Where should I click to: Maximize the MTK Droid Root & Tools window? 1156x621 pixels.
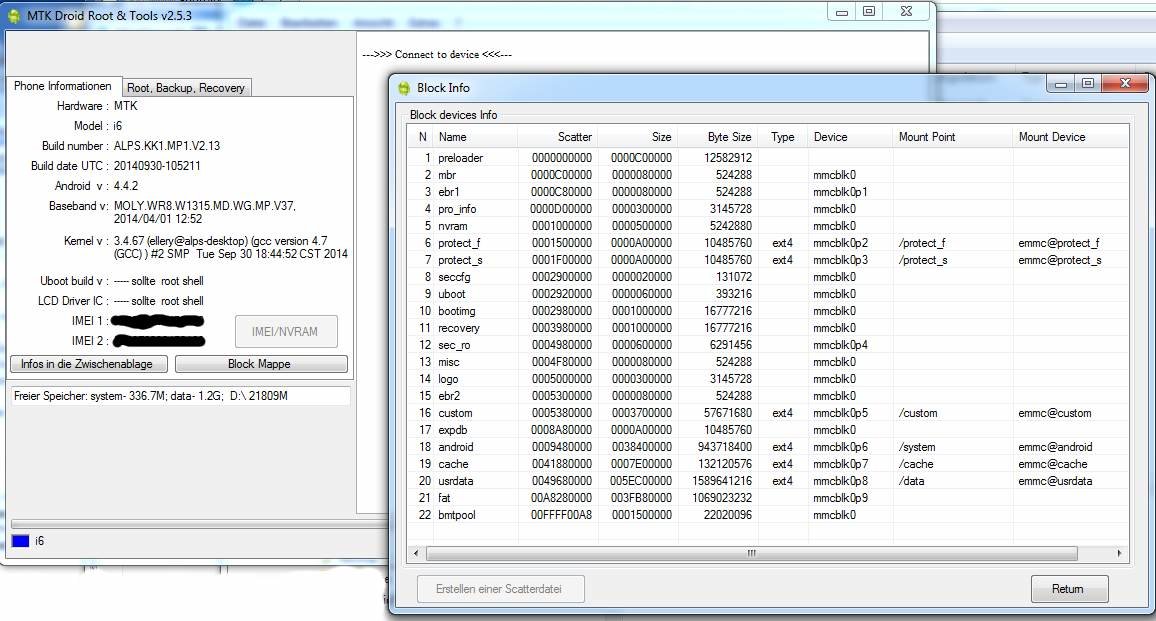869,11
